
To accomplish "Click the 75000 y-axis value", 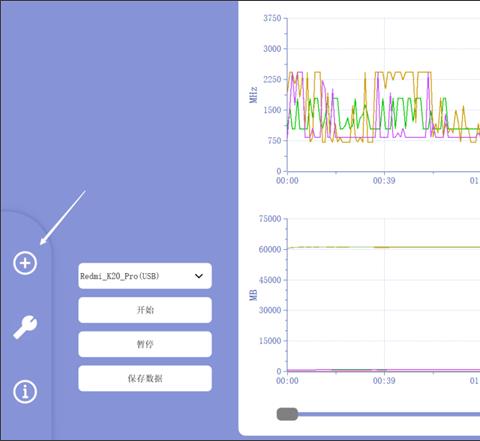I will coord(270,219).
